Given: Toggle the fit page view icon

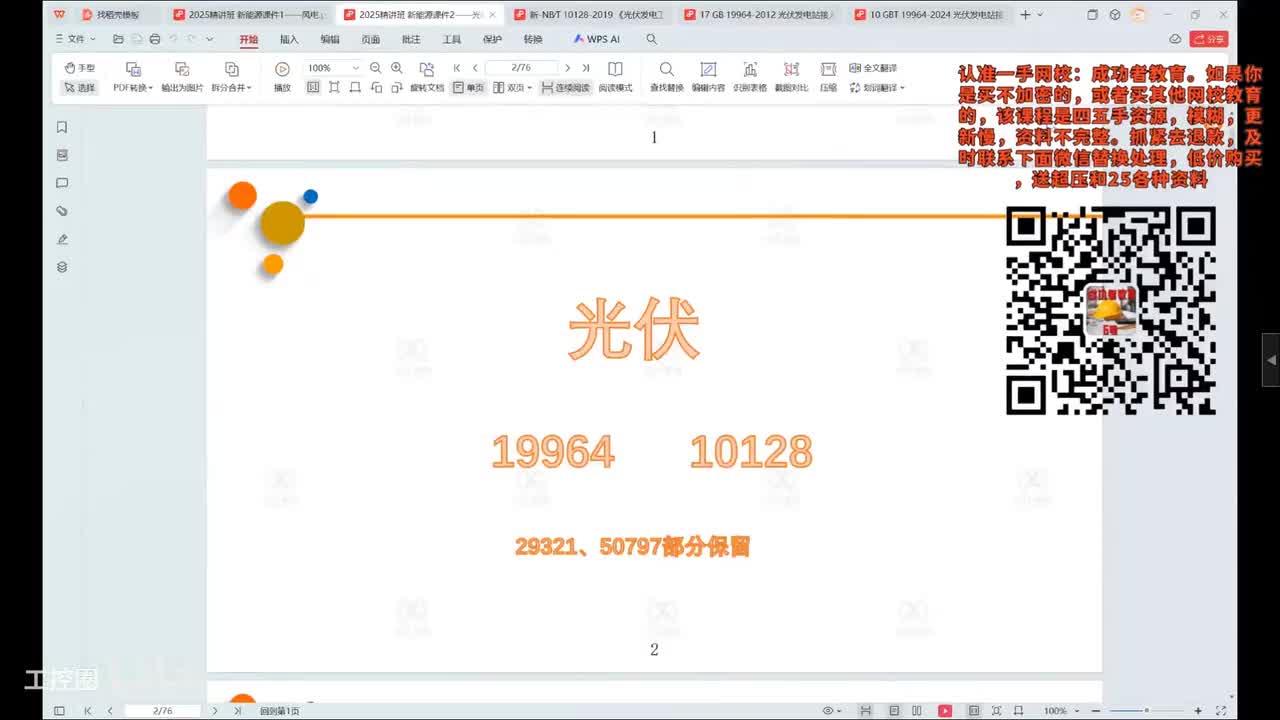Looking at the screenshot, I should point(334,88).
